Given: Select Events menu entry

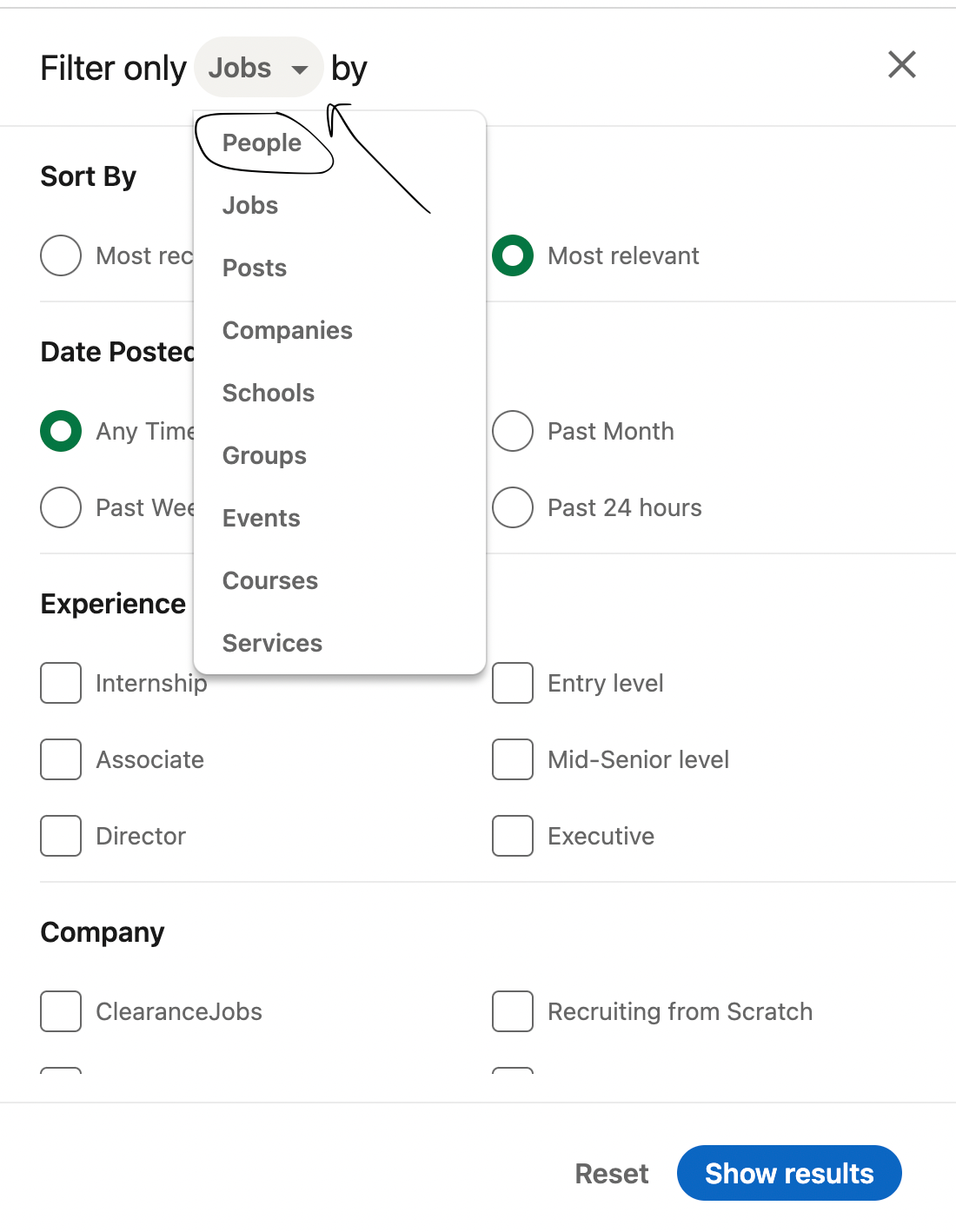Looking at the screenshot, I should (262, 518).
